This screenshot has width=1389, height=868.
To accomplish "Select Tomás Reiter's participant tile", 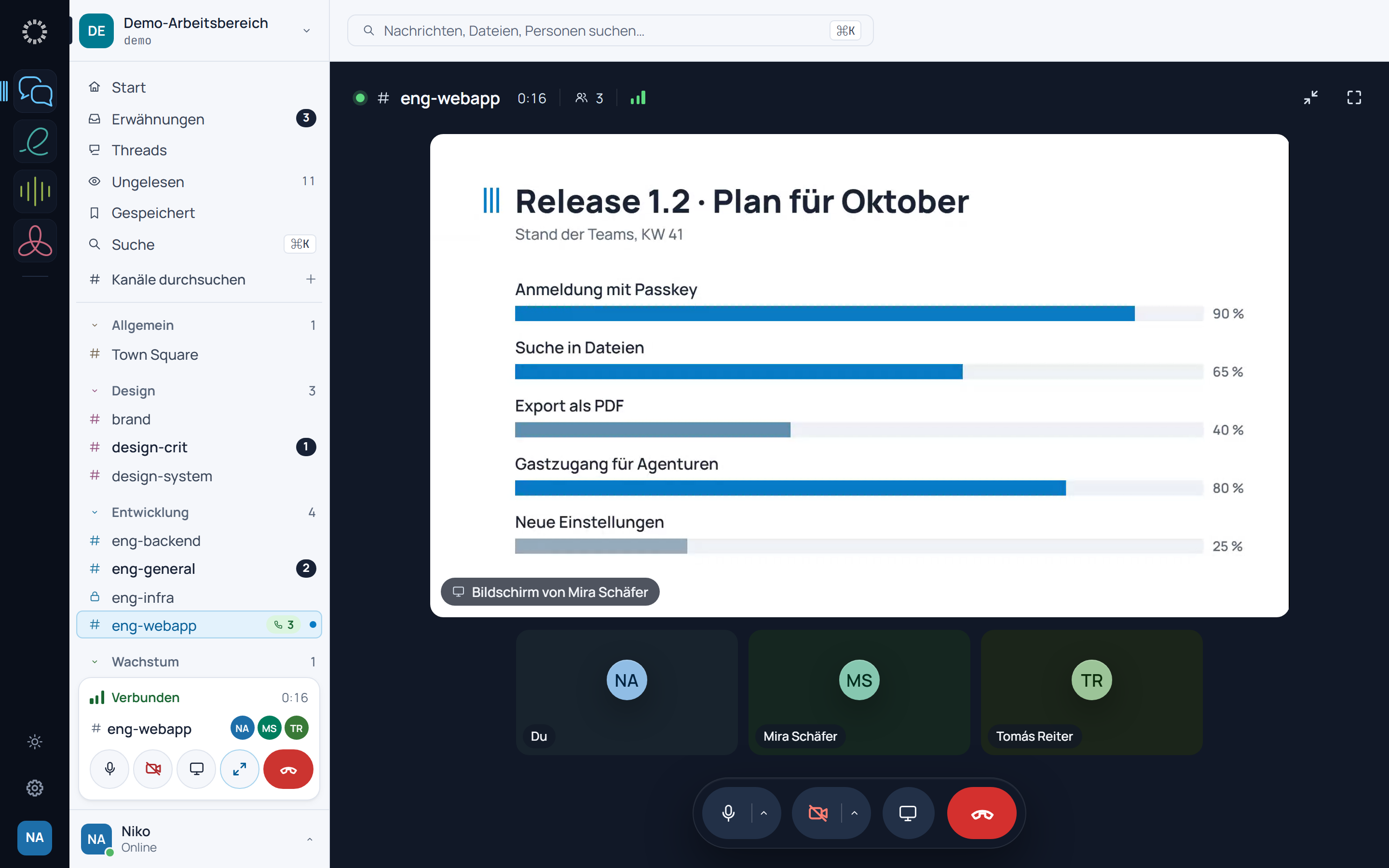I will click(x=1091, y=692).
